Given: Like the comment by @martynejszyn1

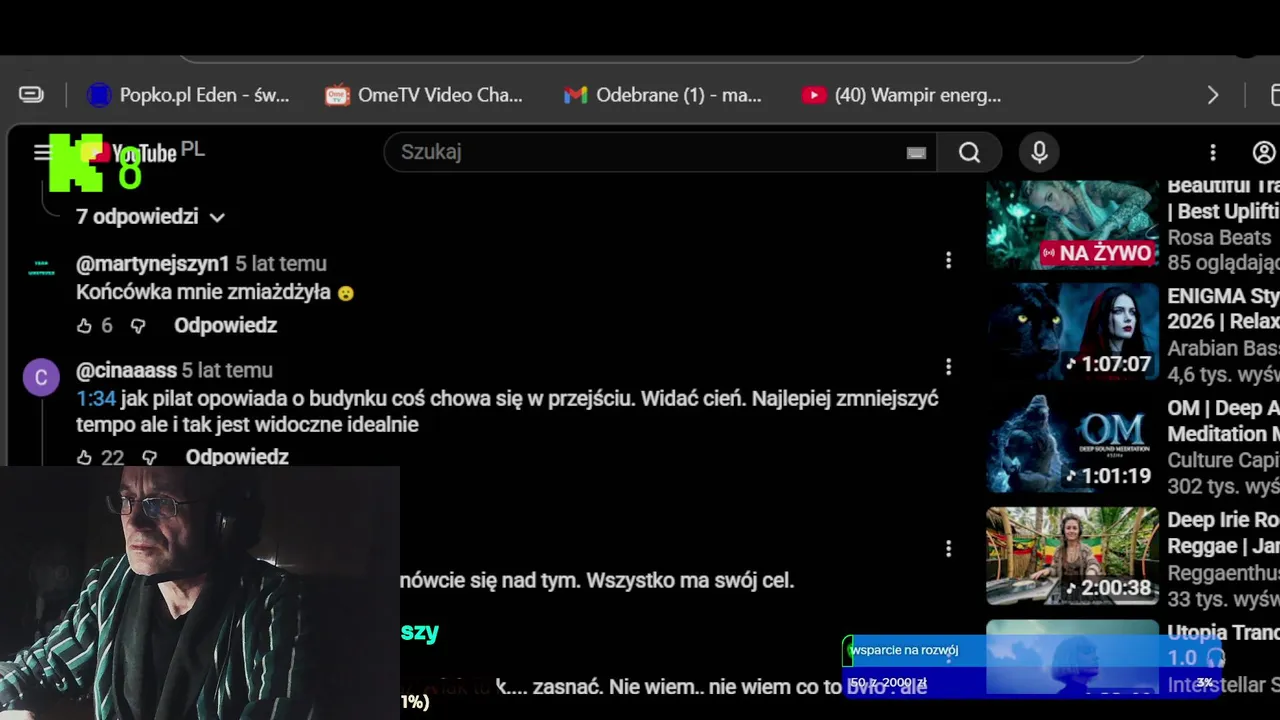Looking at the screenshot, I should click(84, 325).
